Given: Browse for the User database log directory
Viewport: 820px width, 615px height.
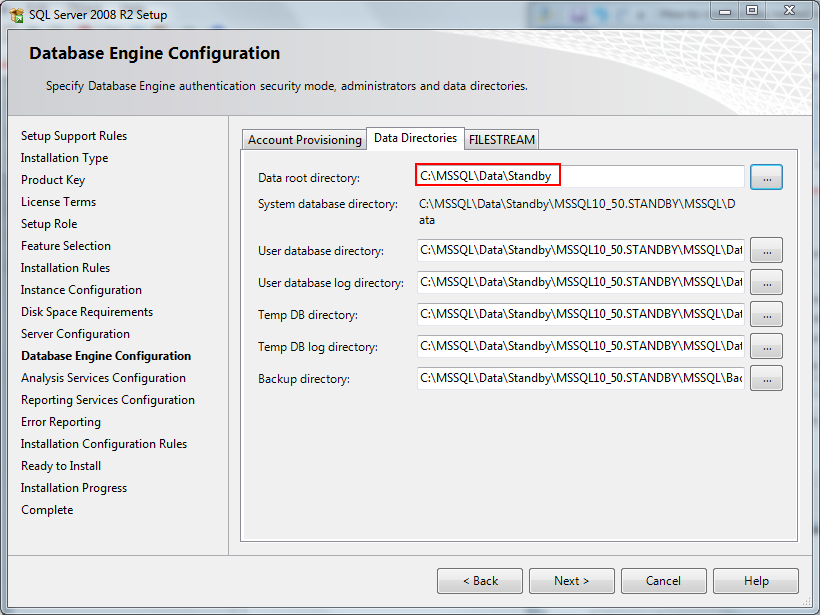Looking at the screenshot, I should [x=766, y=282].
